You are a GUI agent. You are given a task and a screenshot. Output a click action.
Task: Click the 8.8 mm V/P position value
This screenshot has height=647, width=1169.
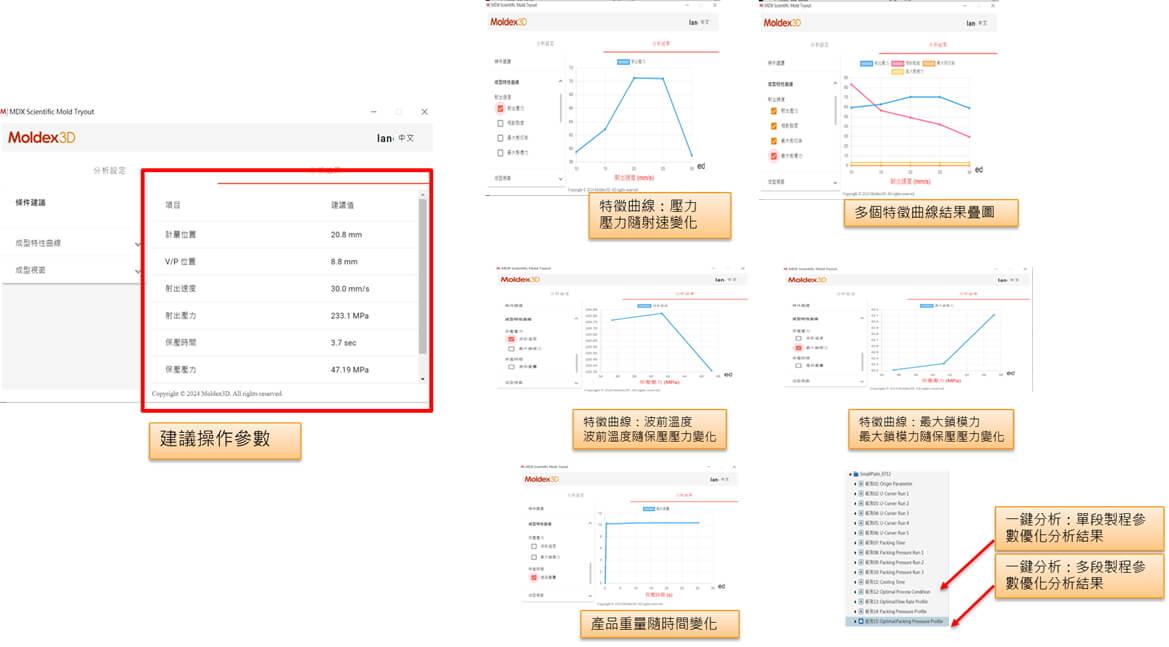click(344, 262)
